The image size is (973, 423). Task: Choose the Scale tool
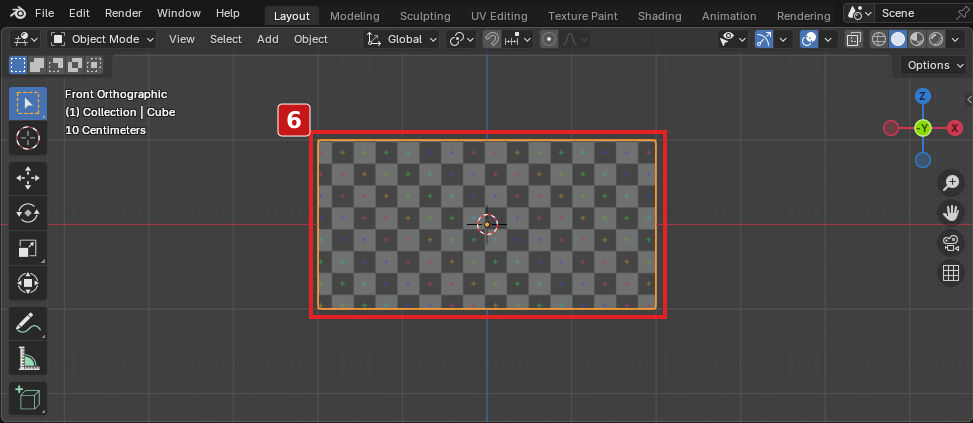point(27,249)
